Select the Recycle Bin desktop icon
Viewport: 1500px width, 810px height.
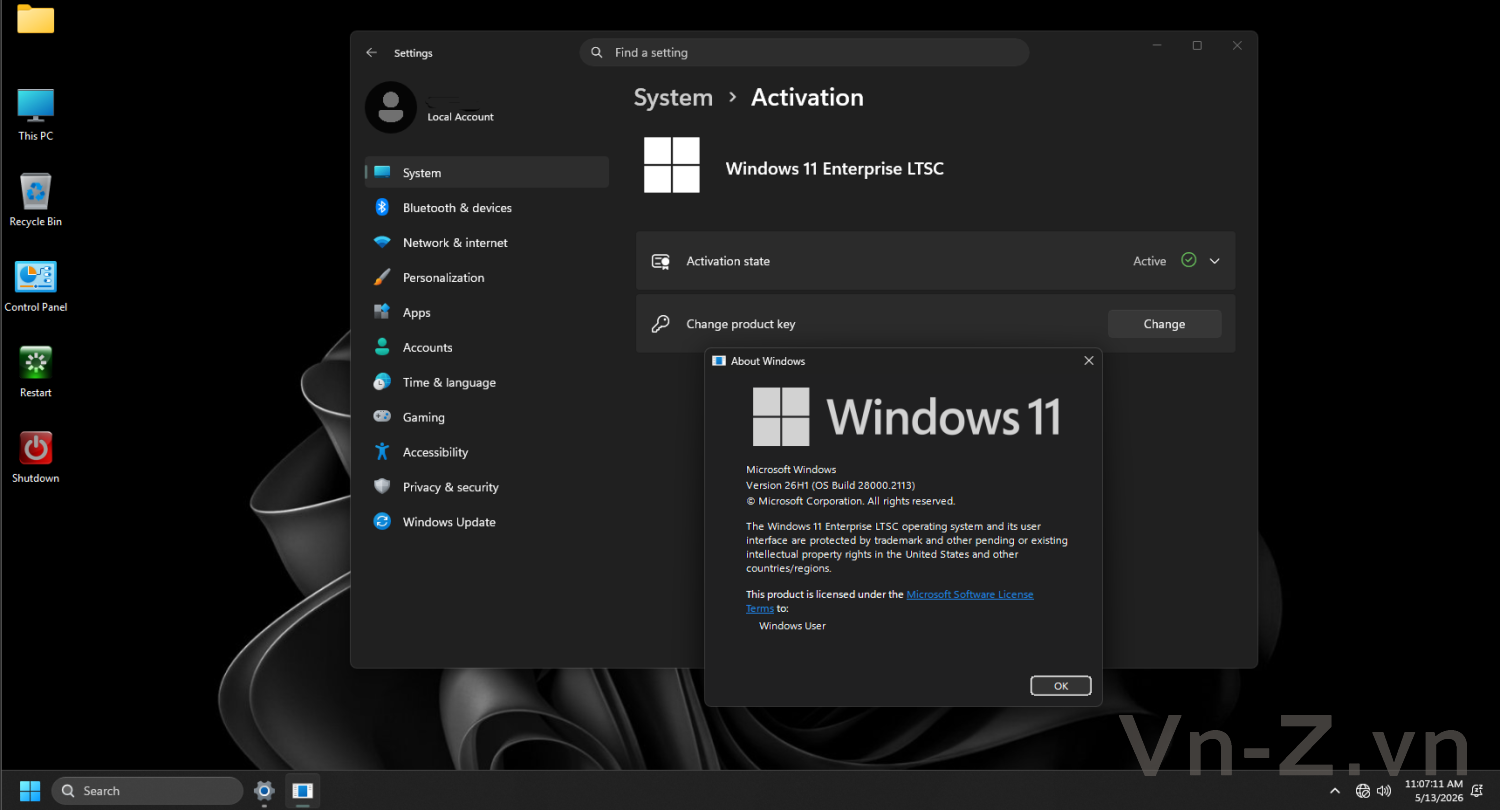36,200
